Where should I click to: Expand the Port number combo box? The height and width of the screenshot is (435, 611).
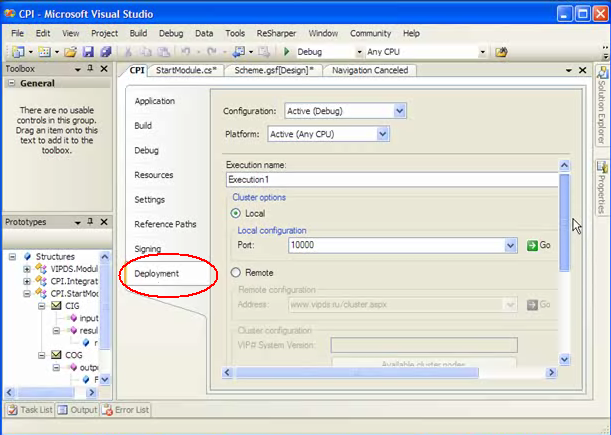tap(510, 245)
